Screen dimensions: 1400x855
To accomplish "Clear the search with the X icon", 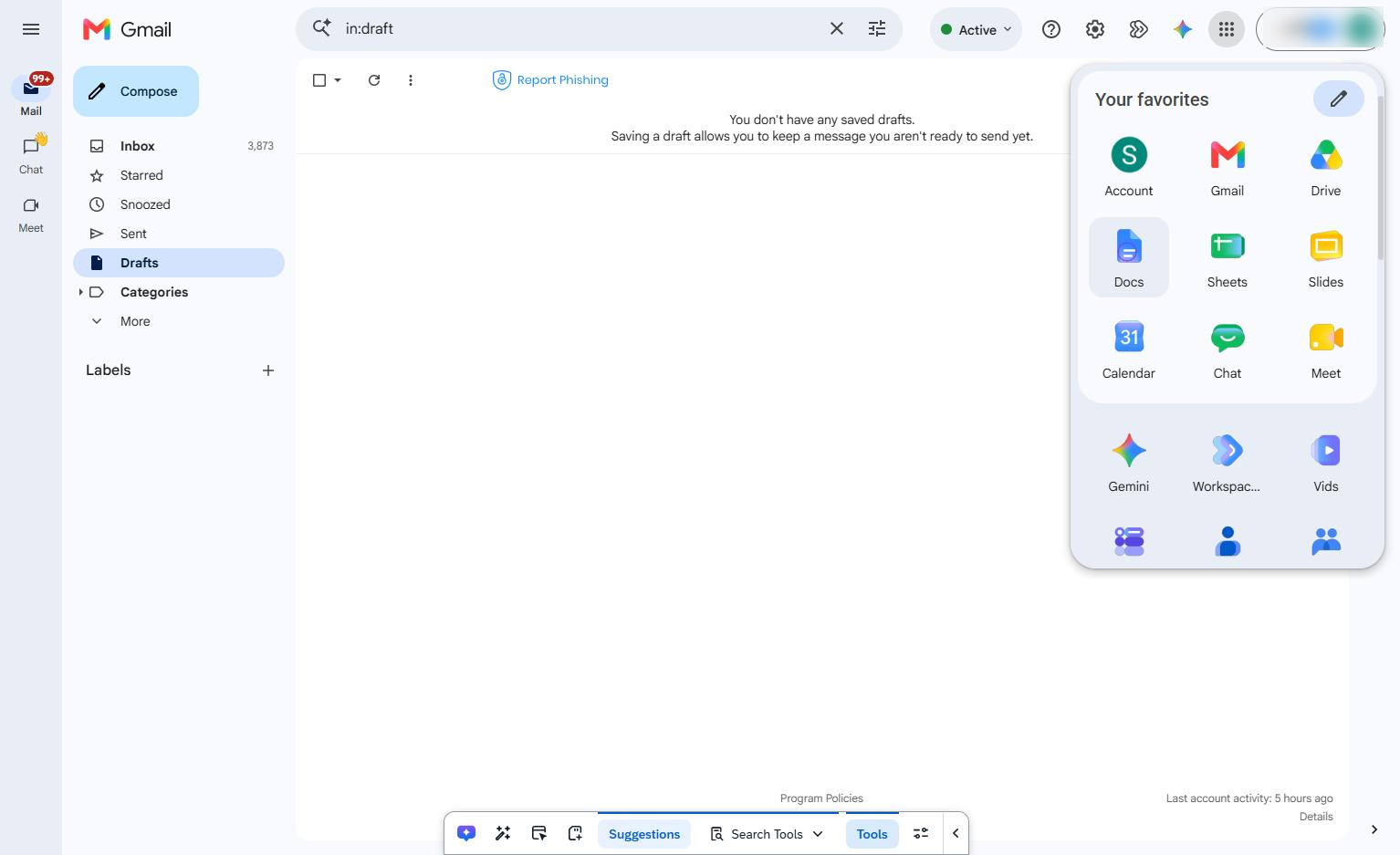I will (x=836, y=28).
